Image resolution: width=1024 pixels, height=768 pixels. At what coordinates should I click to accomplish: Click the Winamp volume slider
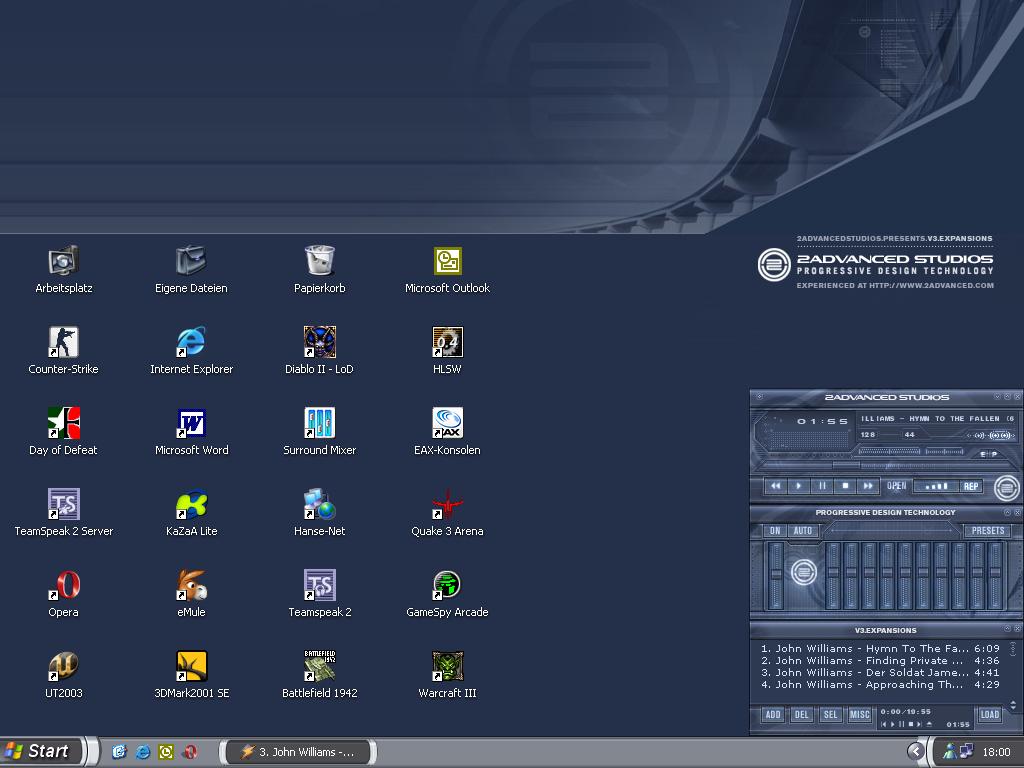point(889,451)
